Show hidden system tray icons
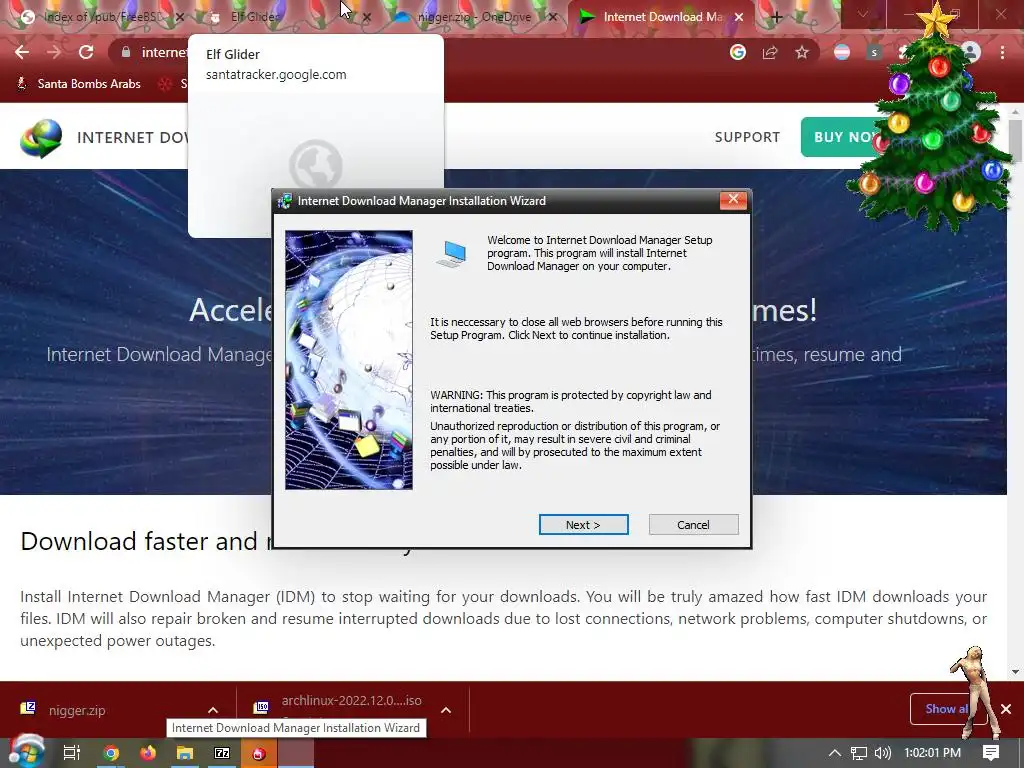Screen dimensions: 1024x768 835,753
